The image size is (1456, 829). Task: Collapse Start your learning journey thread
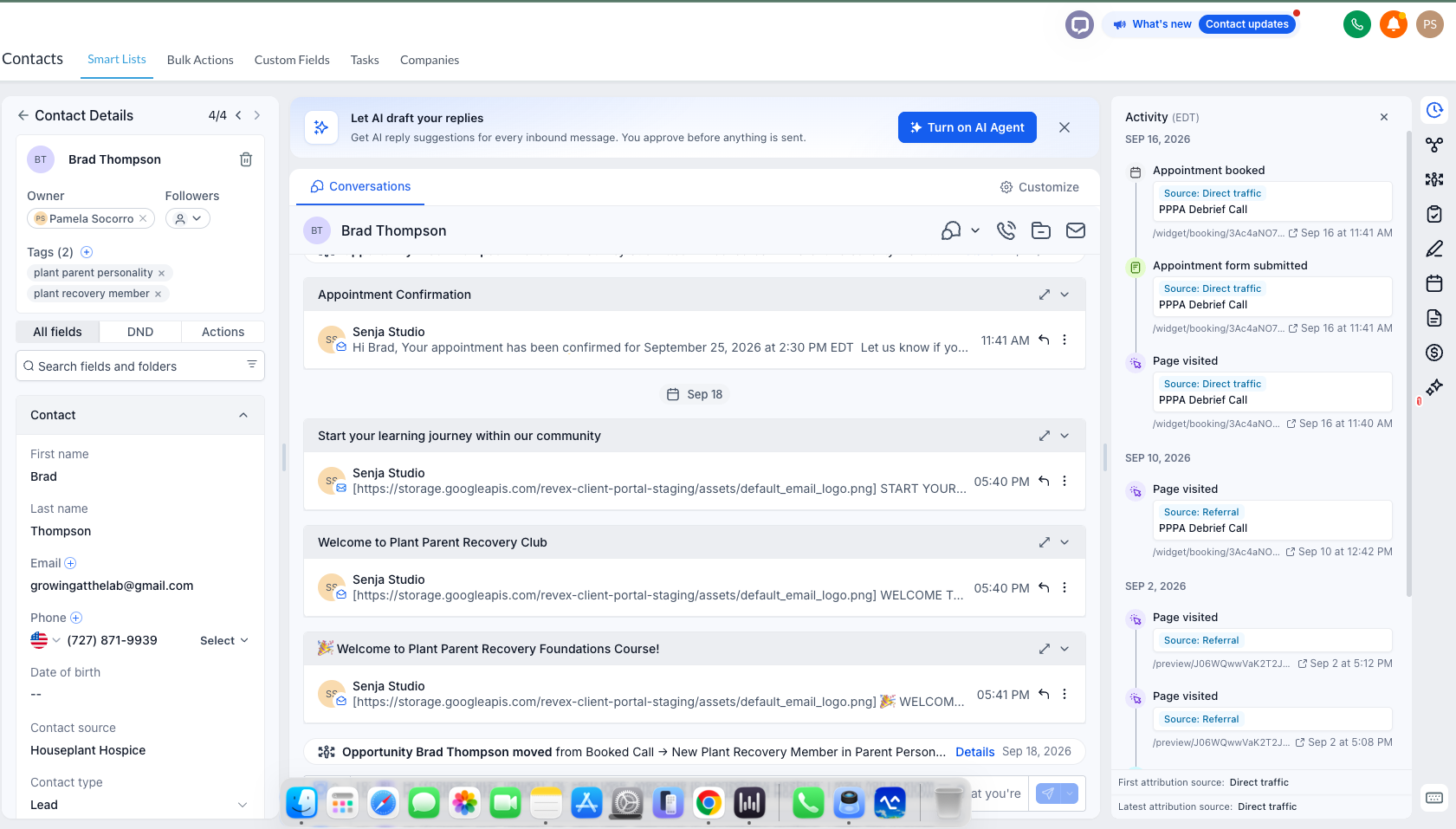1064,436
